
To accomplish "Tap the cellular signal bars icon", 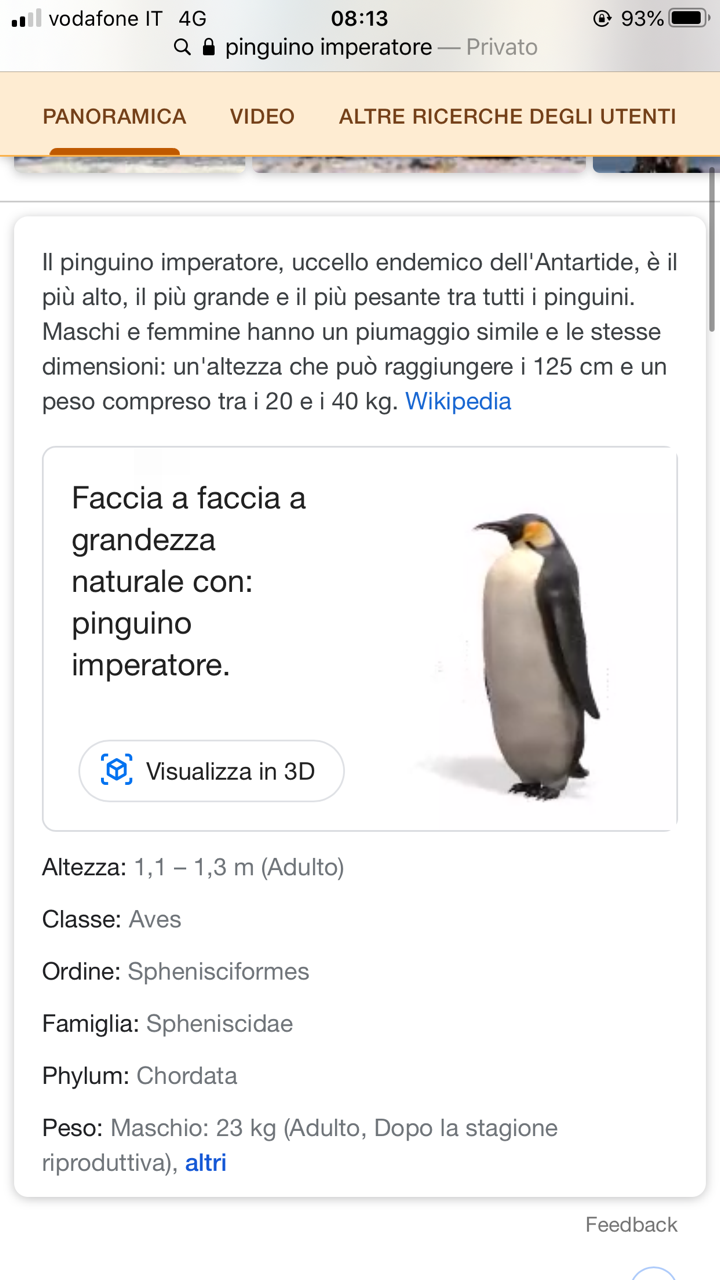I will click(x=26, y=18).
